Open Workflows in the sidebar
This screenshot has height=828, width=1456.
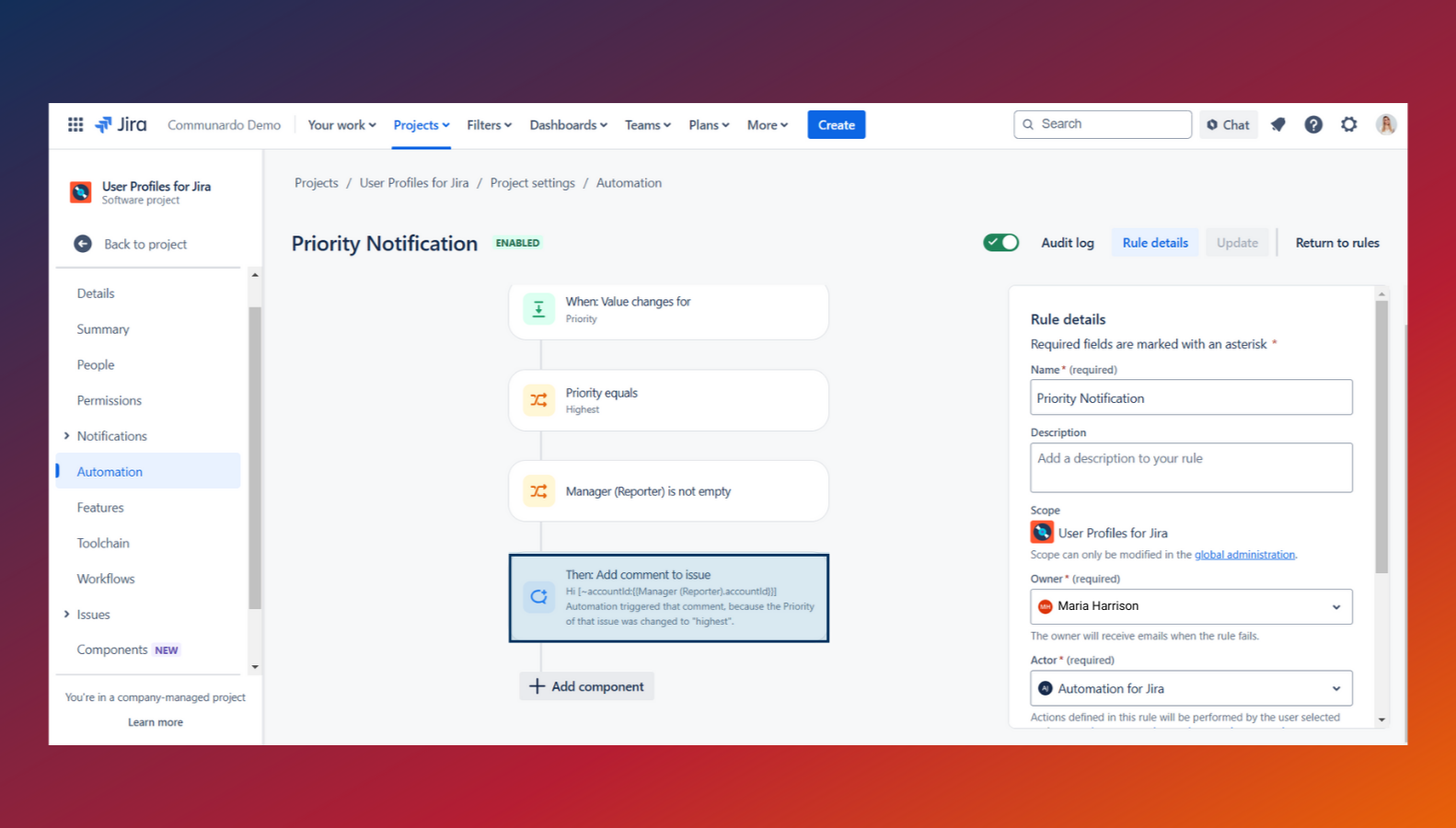click(106, 579)
